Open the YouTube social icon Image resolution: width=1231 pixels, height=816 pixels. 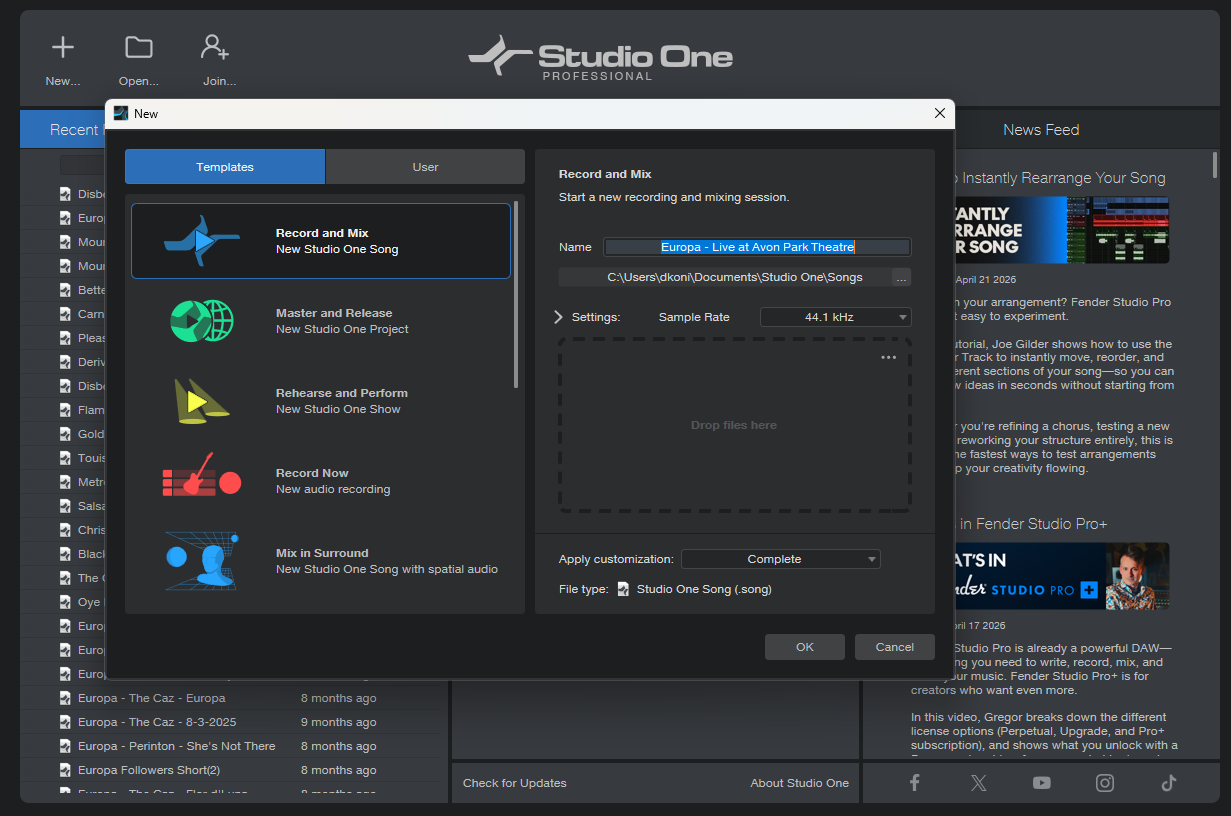pyautogui.click(x=1042, y=783)
